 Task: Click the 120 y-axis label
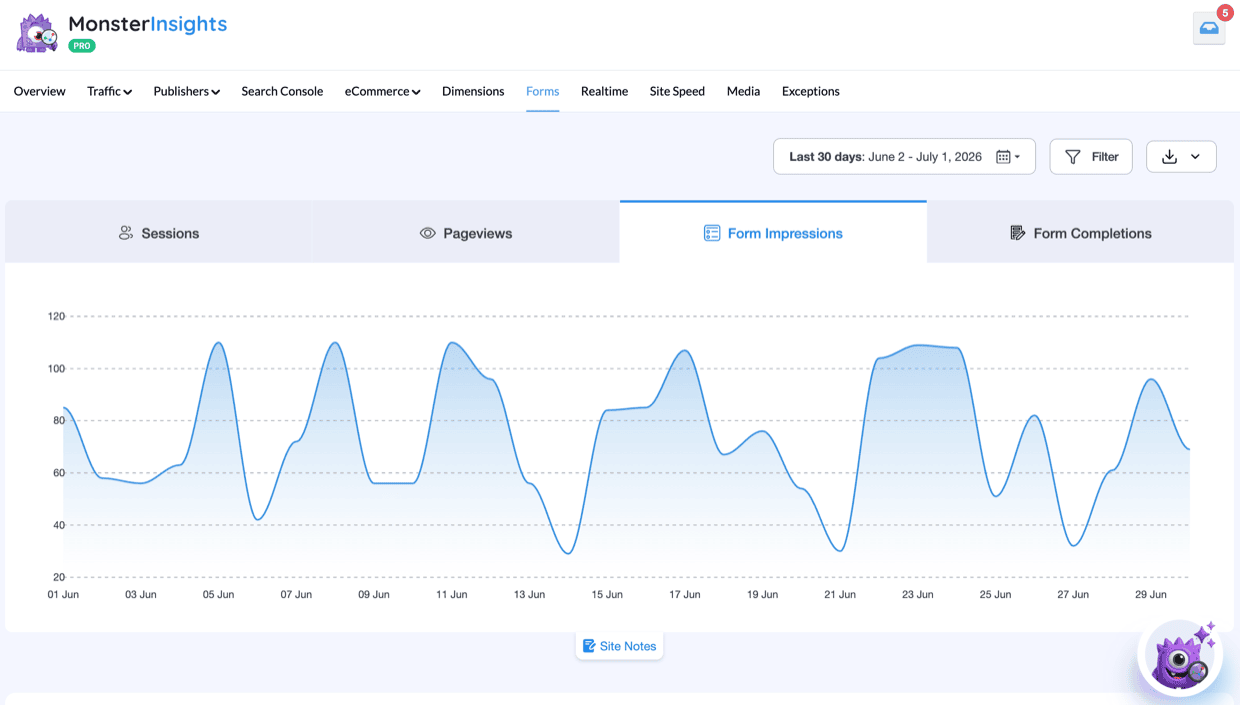coord(56,316)
